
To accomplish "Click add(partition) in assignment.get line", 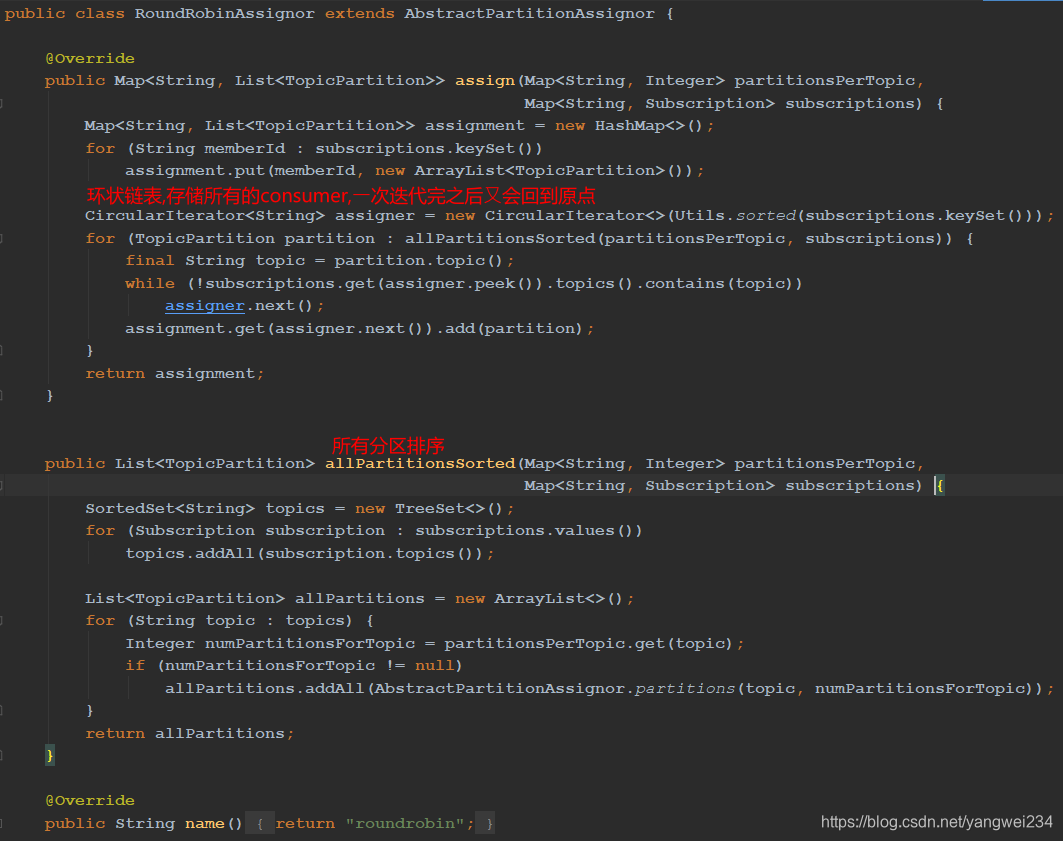I will [514, 329].
